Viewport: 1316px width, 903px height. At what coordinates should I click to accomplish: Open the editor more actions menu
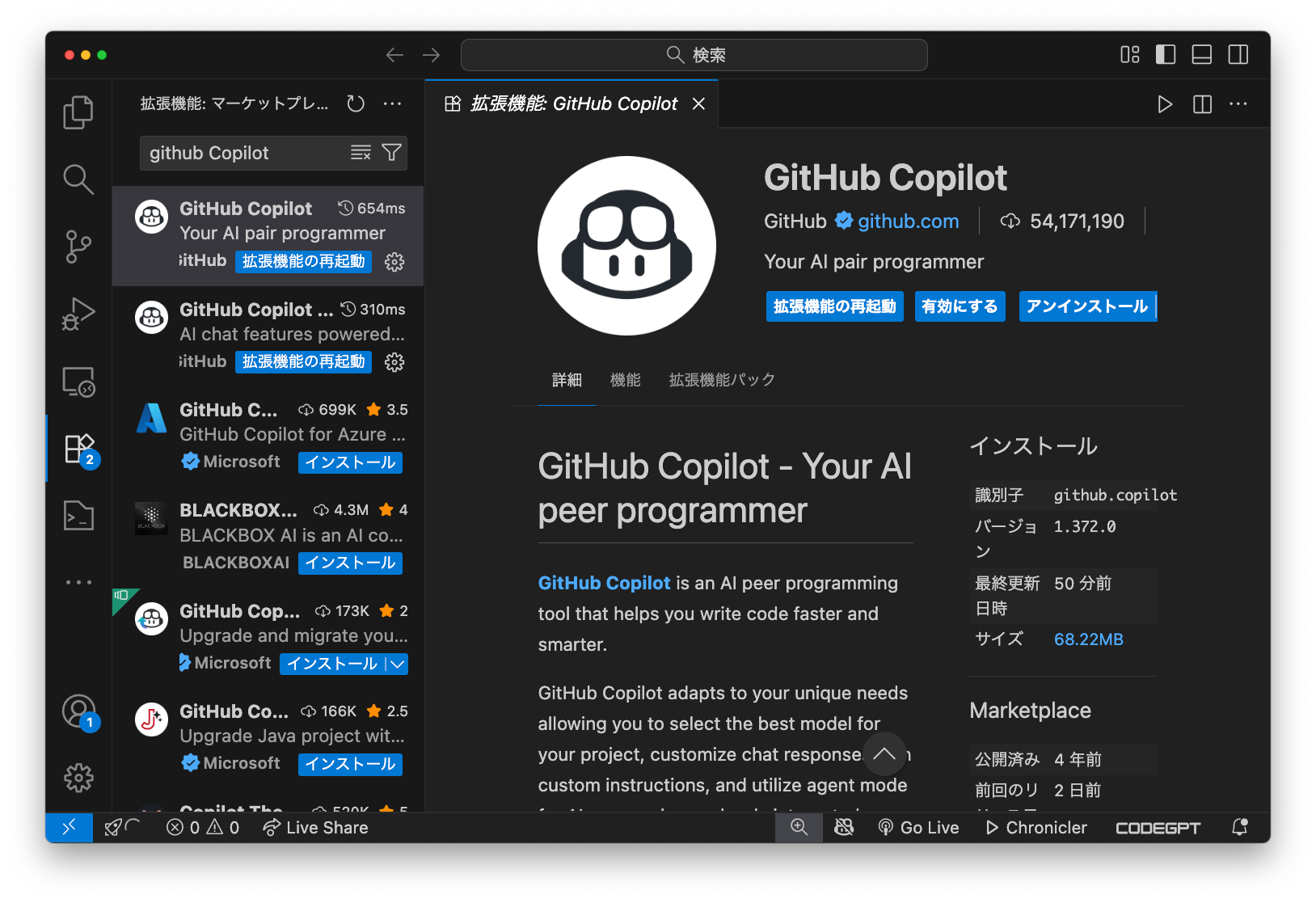coord(1238,104)
